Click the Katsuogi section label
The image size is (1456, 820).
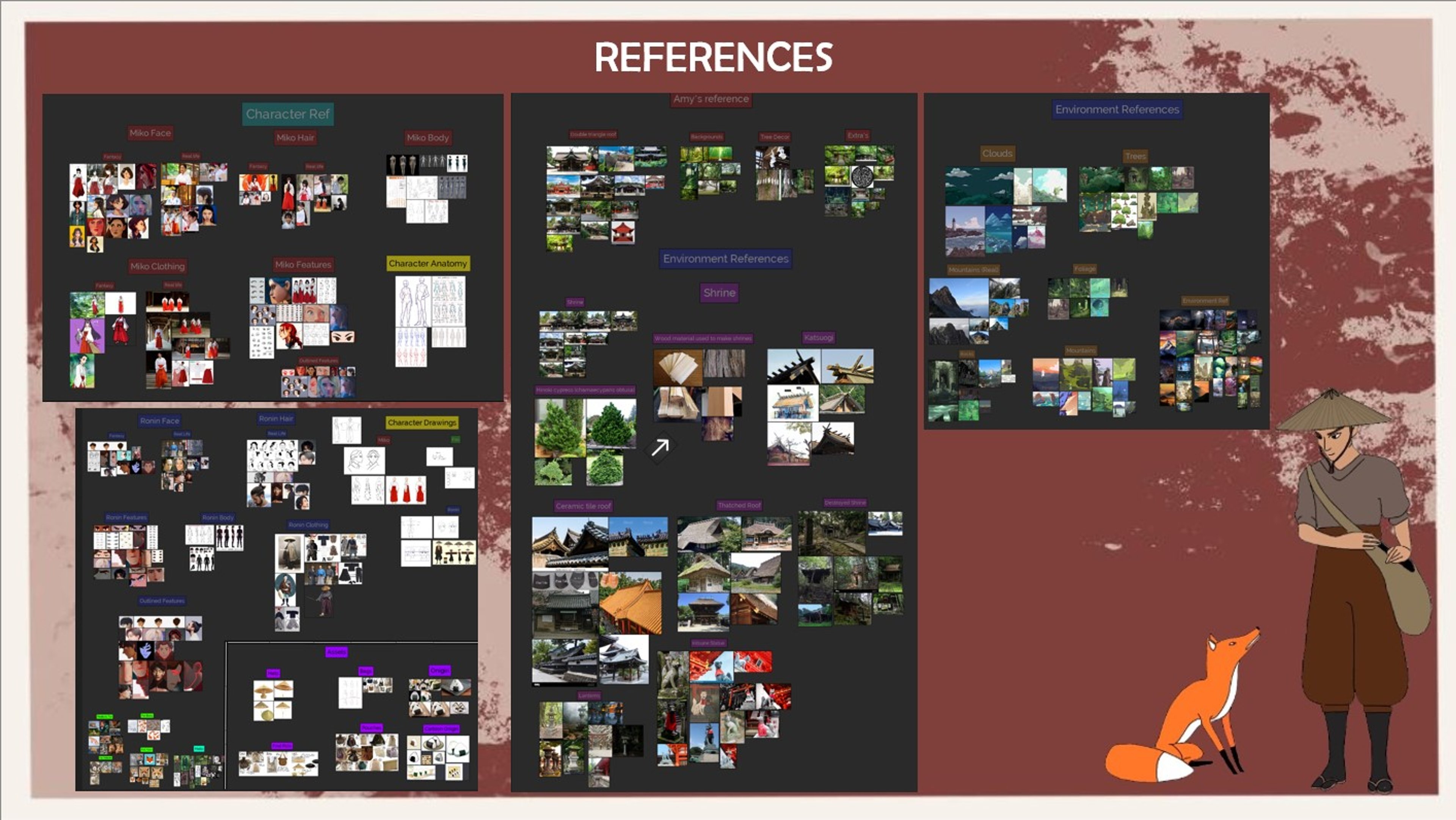[x=818, y=338]
